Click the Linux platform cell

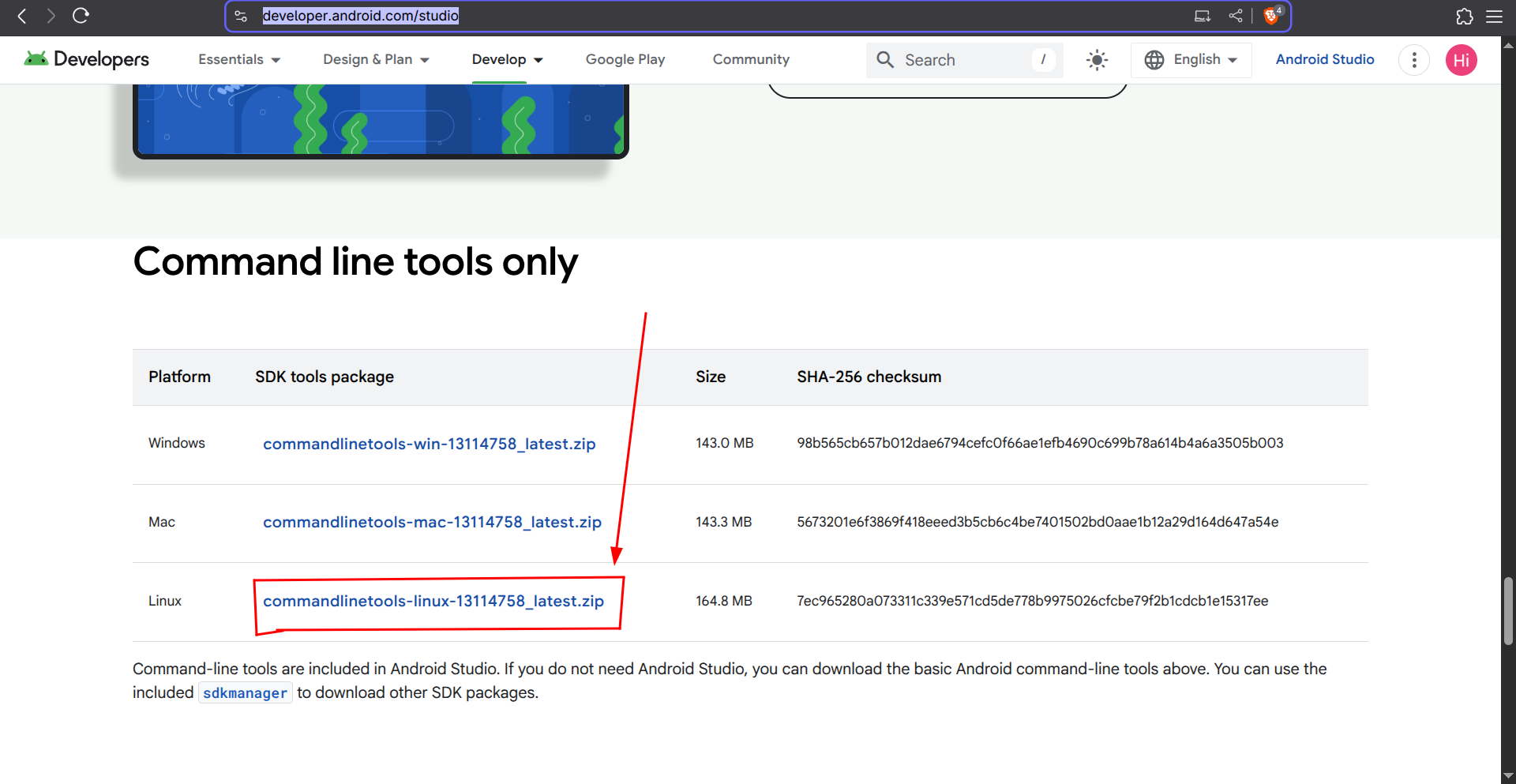click(165, 601)
